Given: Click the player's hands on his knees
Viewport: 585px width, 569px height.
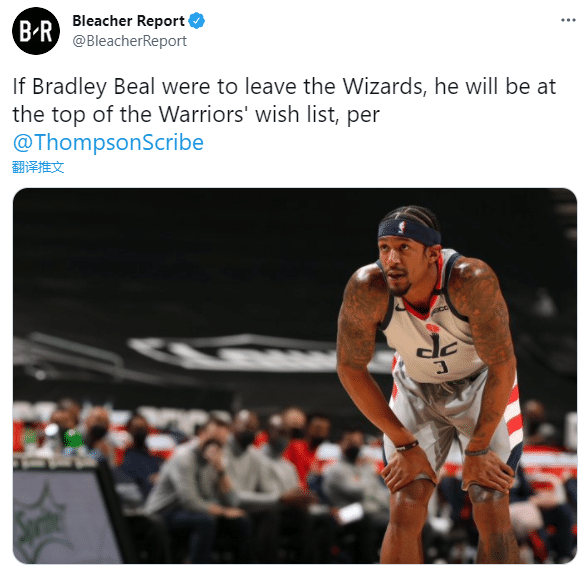Looking at the screenshot, I should point(446,472).
